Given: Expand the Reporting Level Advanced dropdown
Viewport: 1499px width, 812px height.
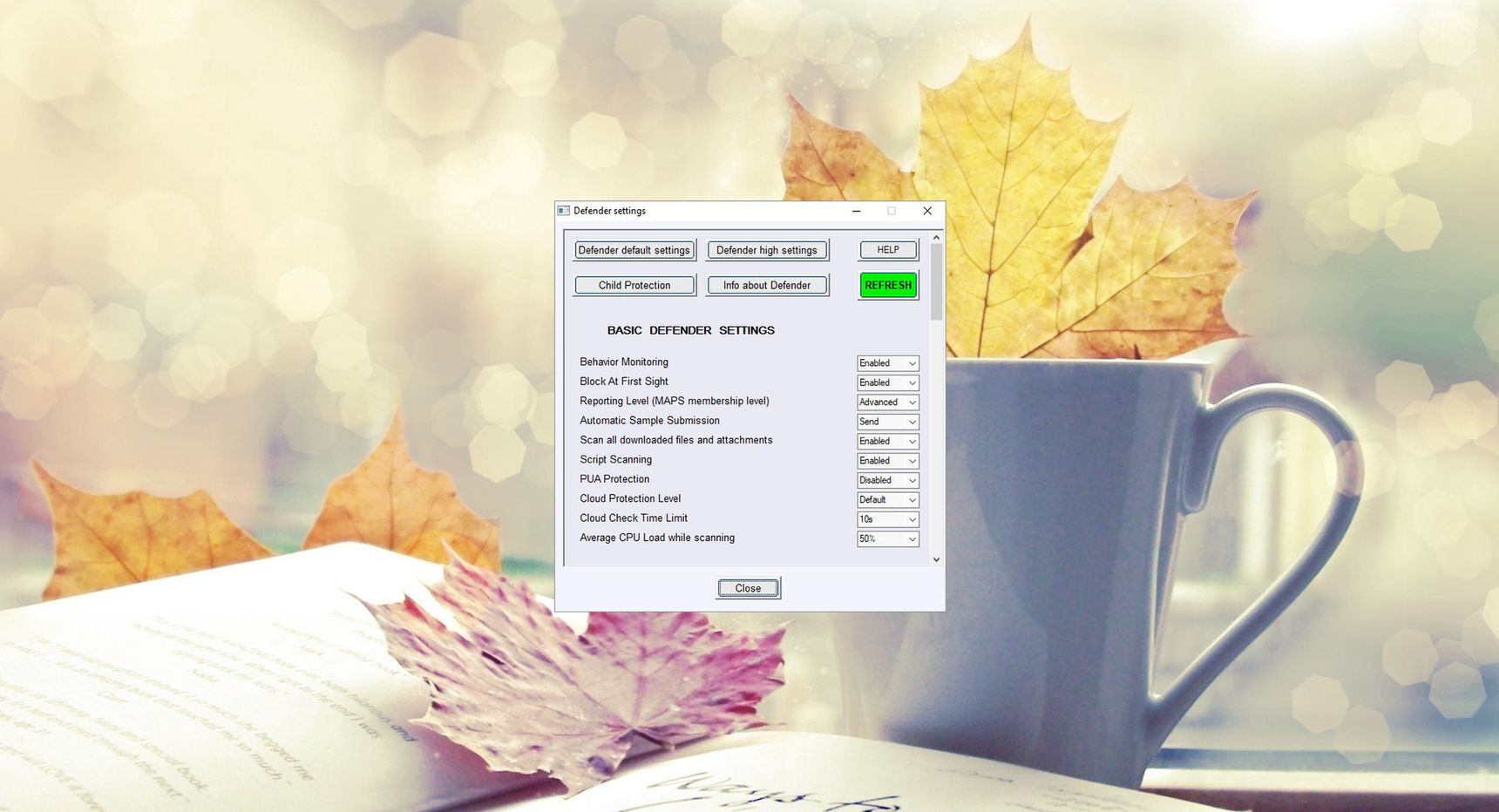Looking at the screenshot, I should pyautogui.click(x=887, y=403).
